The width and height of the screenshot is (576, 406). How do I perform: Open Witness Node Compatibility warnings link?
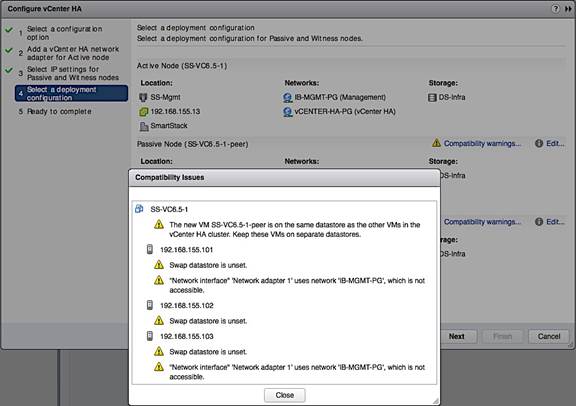tap(482, 222)
